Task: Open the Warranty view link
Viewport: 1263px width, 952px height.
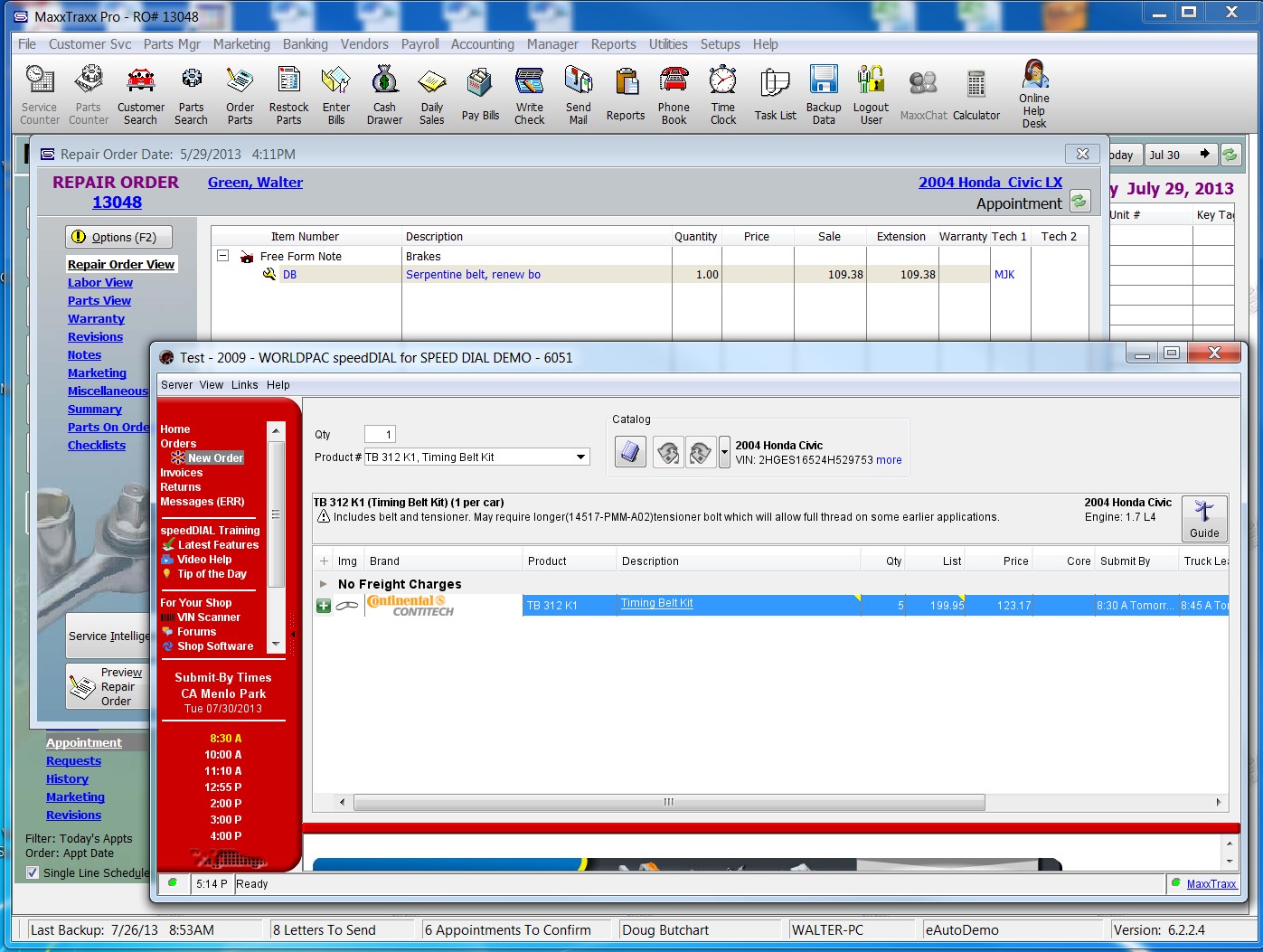Action: 96,319
